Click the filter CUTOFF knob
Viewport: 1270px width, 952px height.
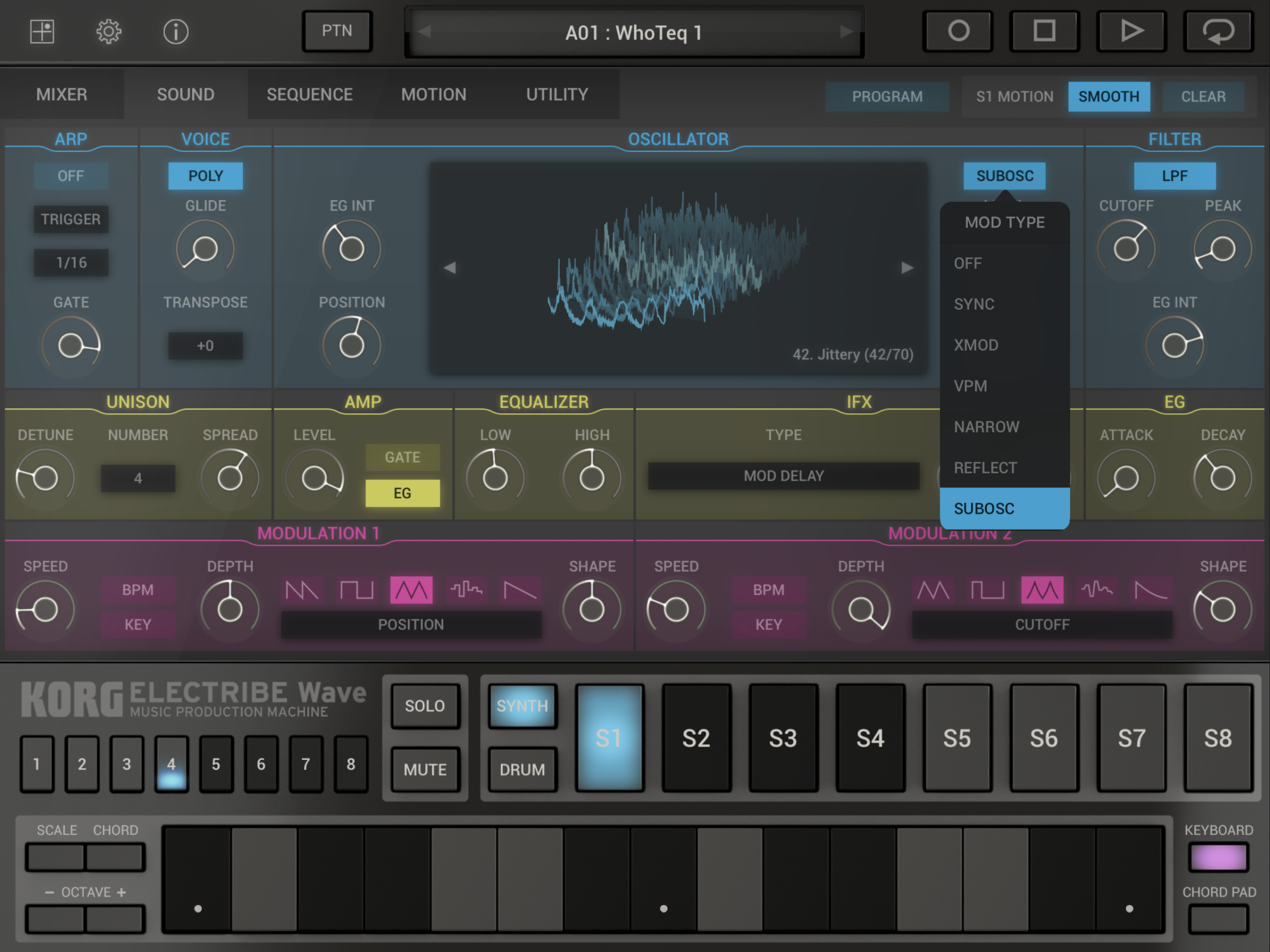[x=1126, y=249]
